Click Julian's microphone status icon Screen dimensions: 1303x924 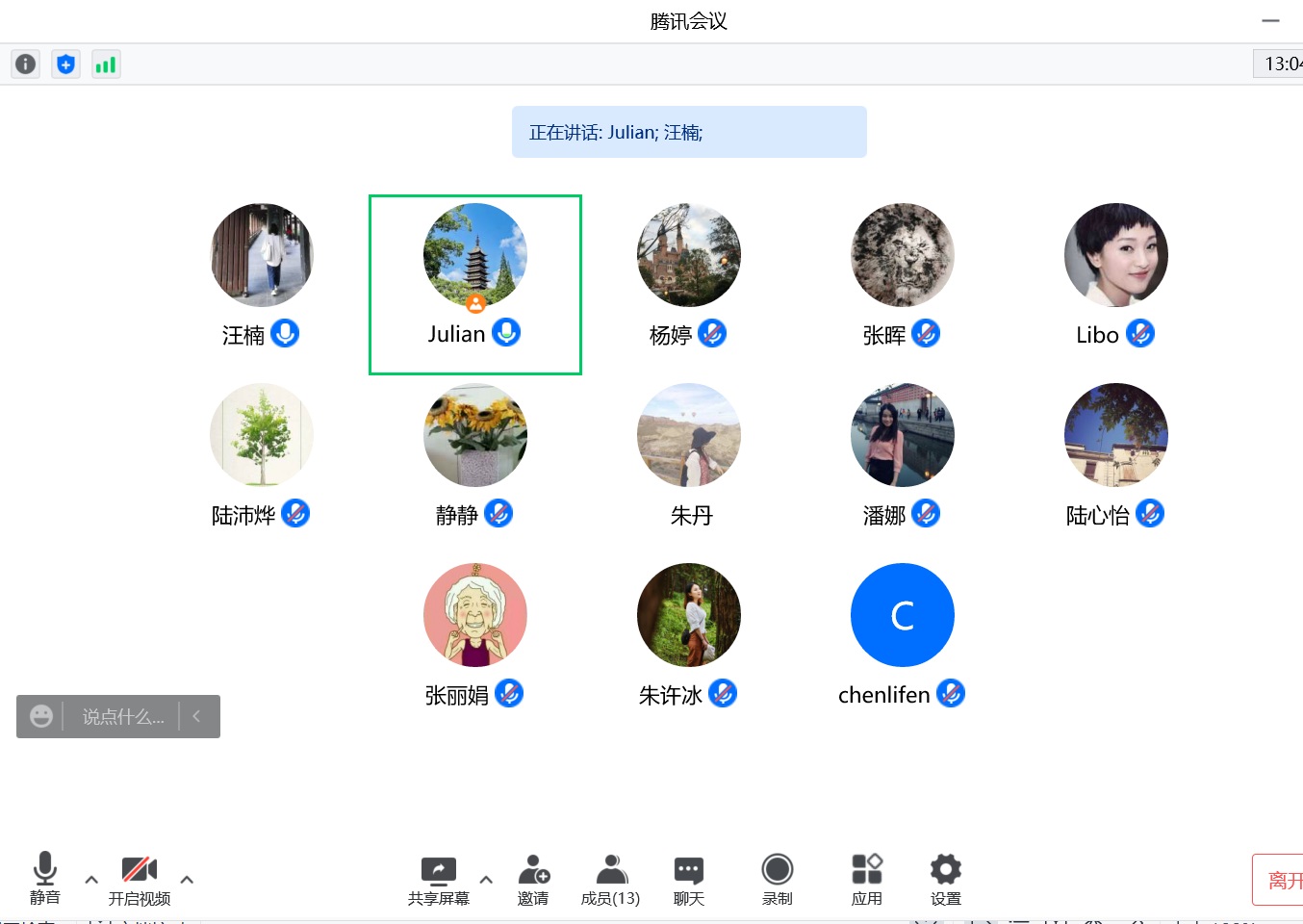(x=506, y=332)
